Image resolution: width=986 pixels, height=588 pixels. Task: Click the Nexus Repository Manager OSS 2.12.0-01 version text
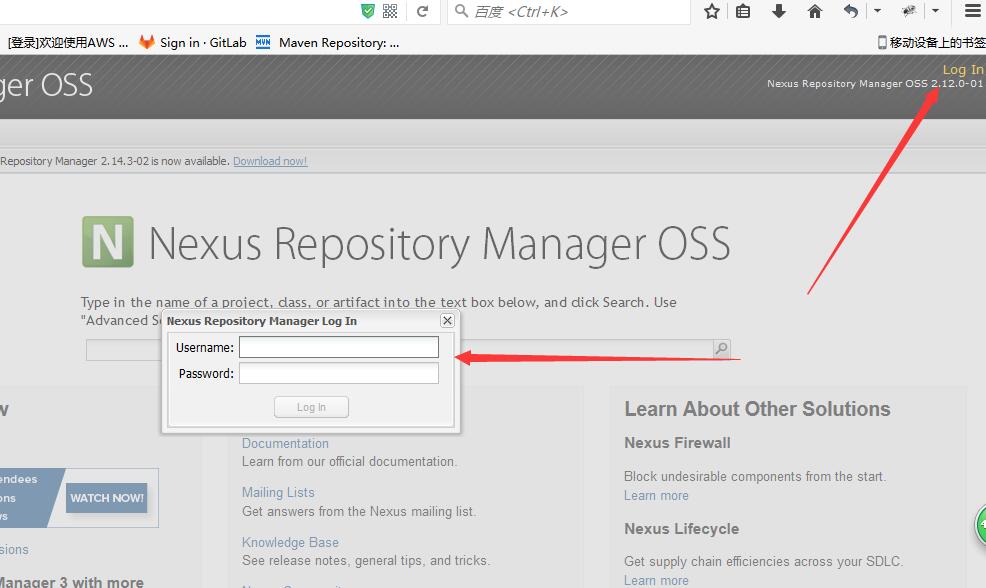point(875,84)
